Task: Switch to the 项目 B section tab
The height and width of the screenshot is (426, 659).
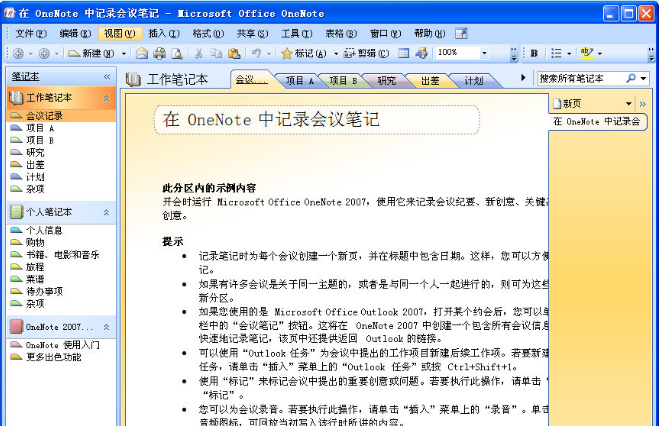Action: 343,81
